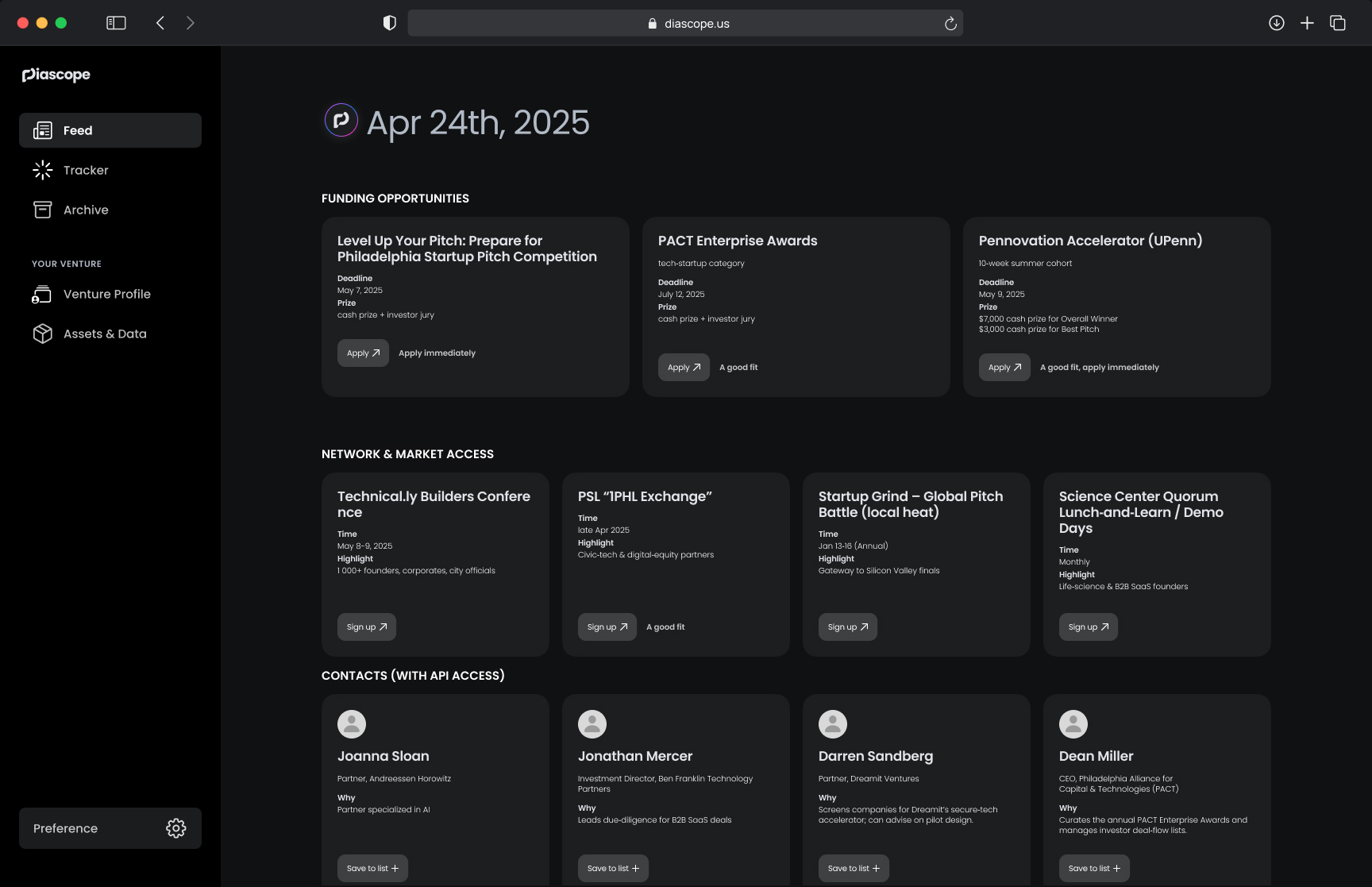
Task: Click the Pennovation Accelerator (UPenn) title
Action: tap(1090, 241)
